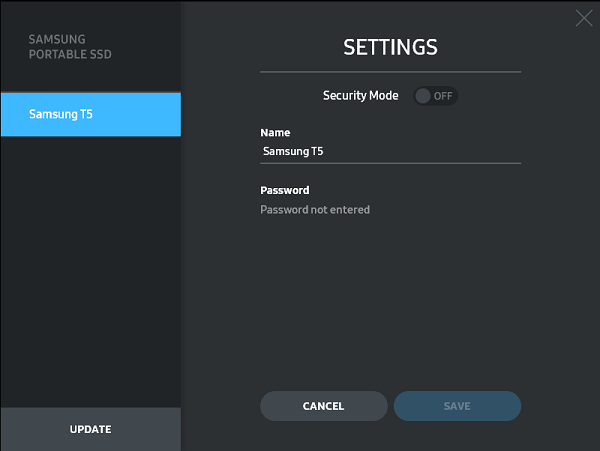Click the bold 'Password' label
This screenshot has height=451, width=600.
285,190
